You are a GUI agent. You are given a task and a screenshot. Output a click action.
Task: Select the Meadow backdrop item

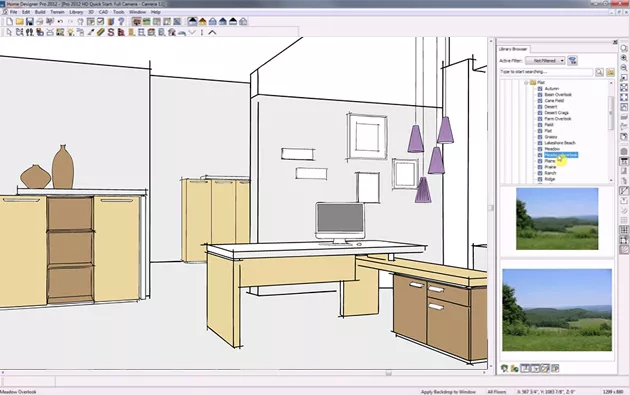(x=552, y=149)
